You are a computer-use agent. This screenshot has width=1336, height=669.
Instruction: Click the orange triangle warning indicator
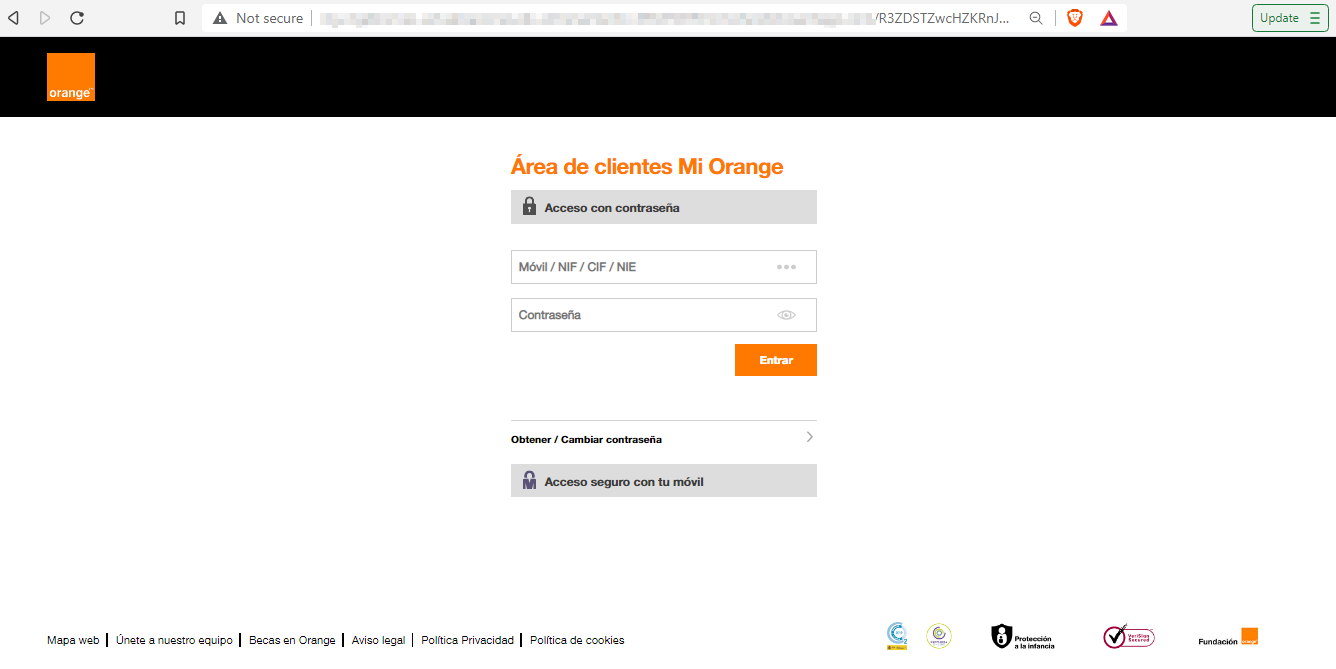coord(1108,17)
